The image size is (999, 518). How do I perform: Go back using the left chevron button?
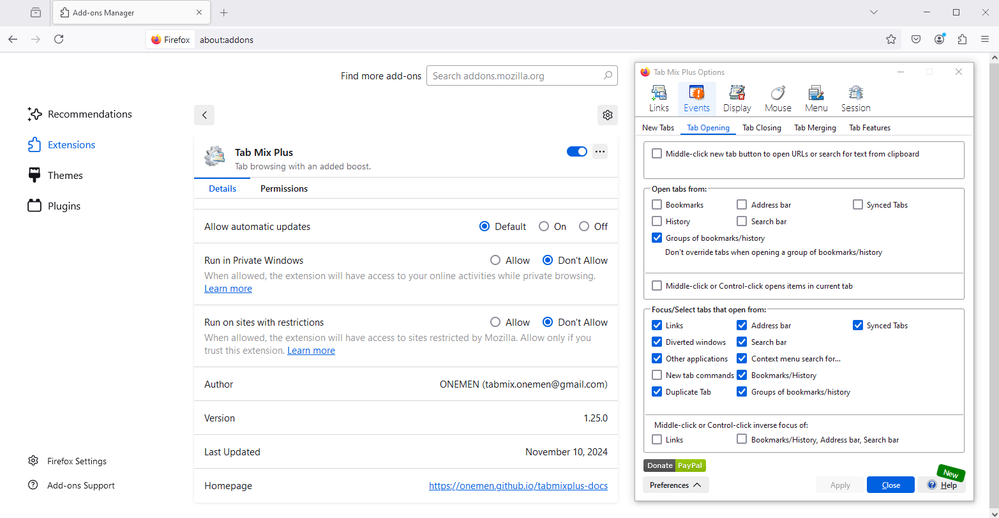click(x=204, y=115)
